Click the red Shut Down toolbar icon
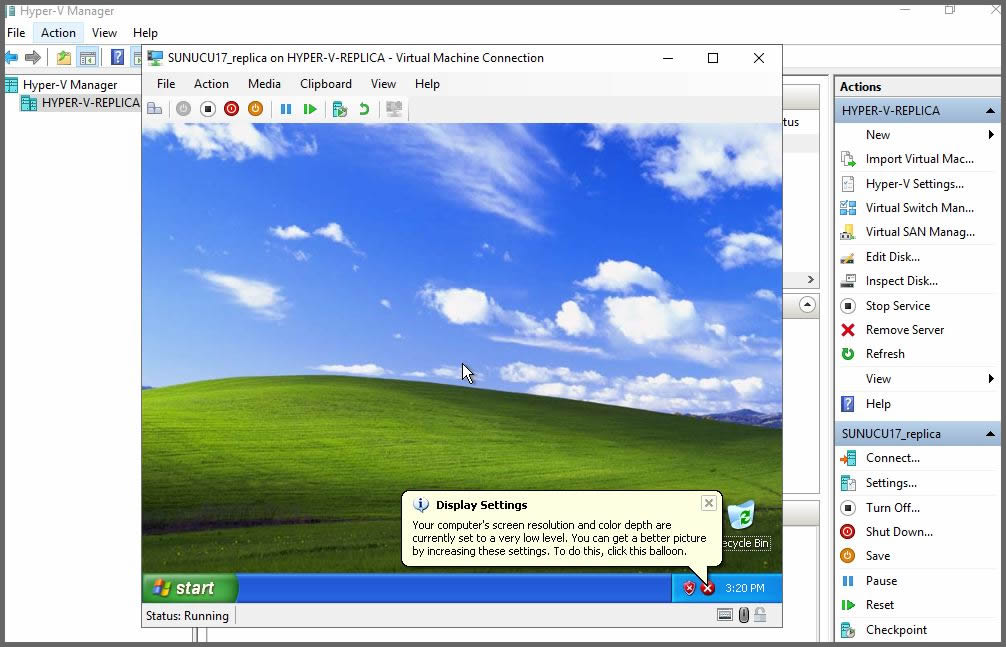Screen dimensions: 1006x647 (232, 109)
